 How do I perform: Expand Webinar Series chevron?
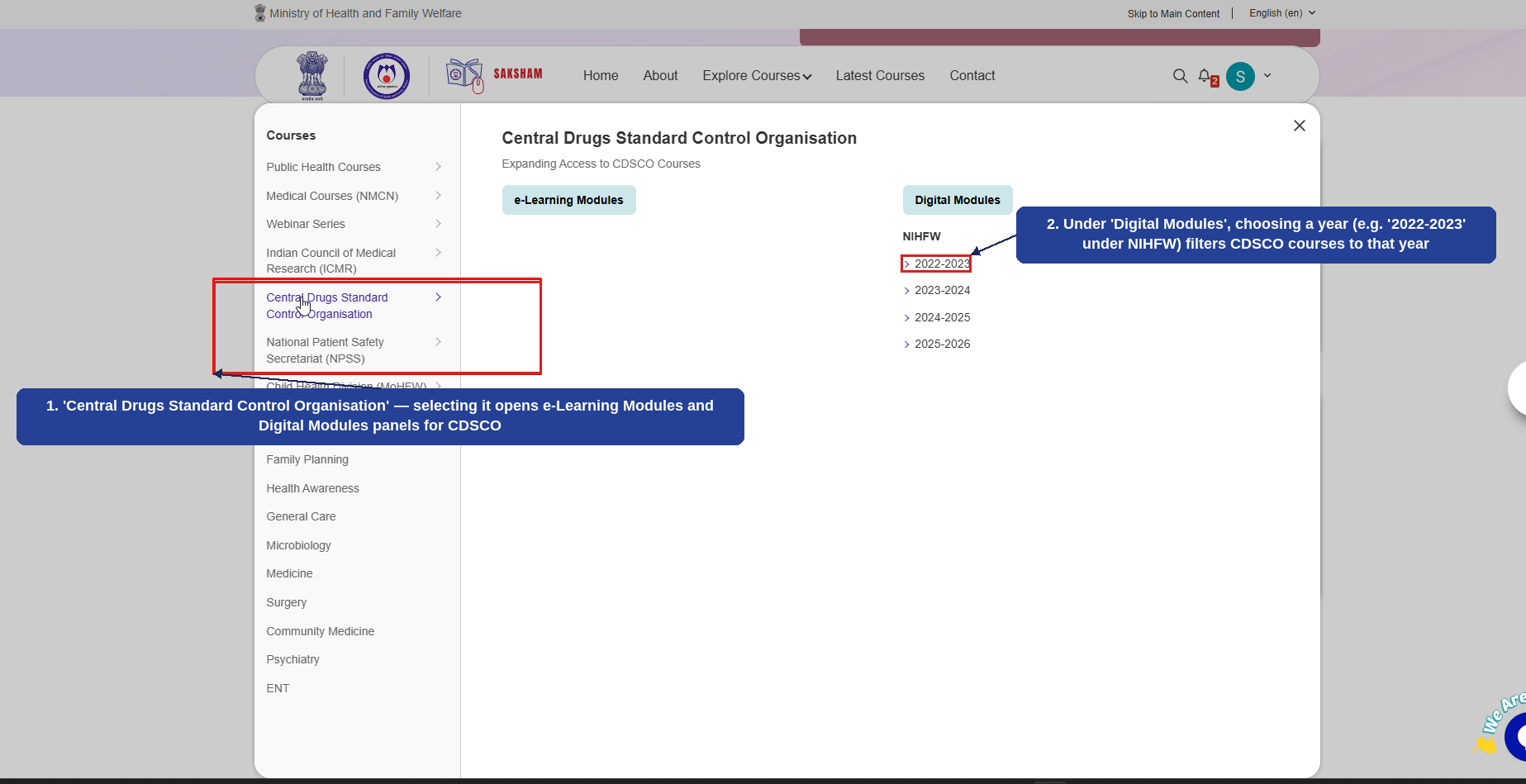(x=438, y=224)
